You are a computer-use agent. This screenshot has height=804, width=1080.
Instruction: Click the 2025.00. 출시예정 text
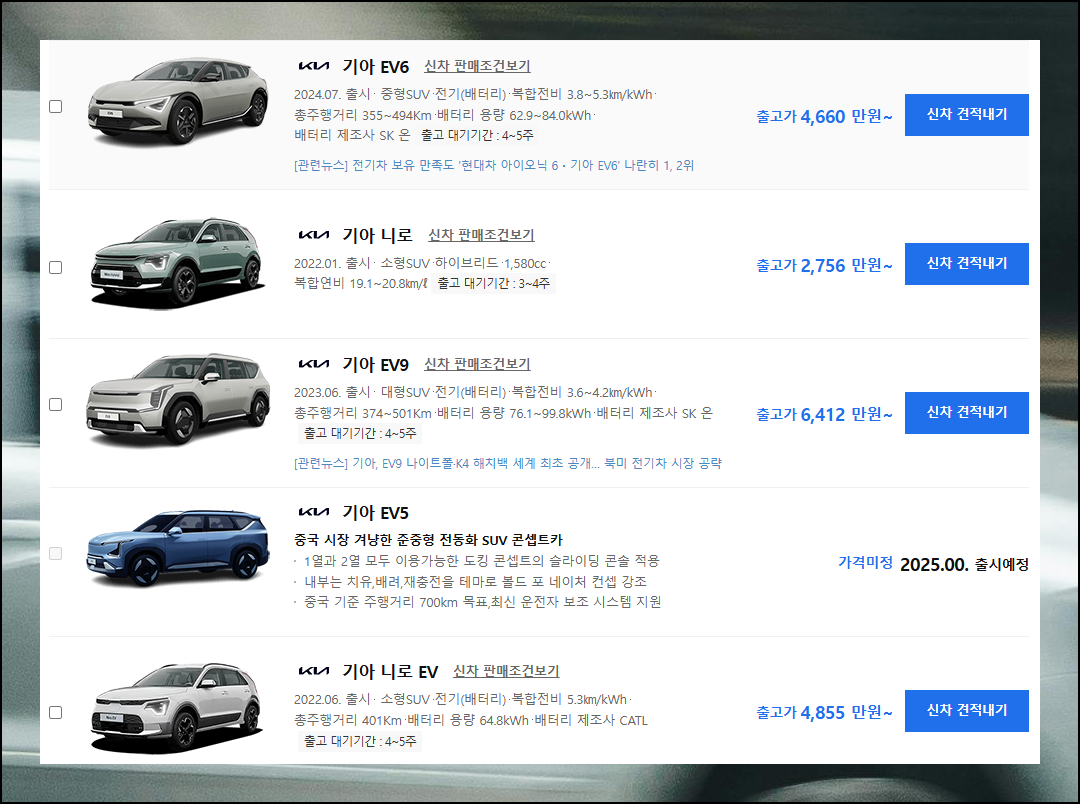[964, 564]
